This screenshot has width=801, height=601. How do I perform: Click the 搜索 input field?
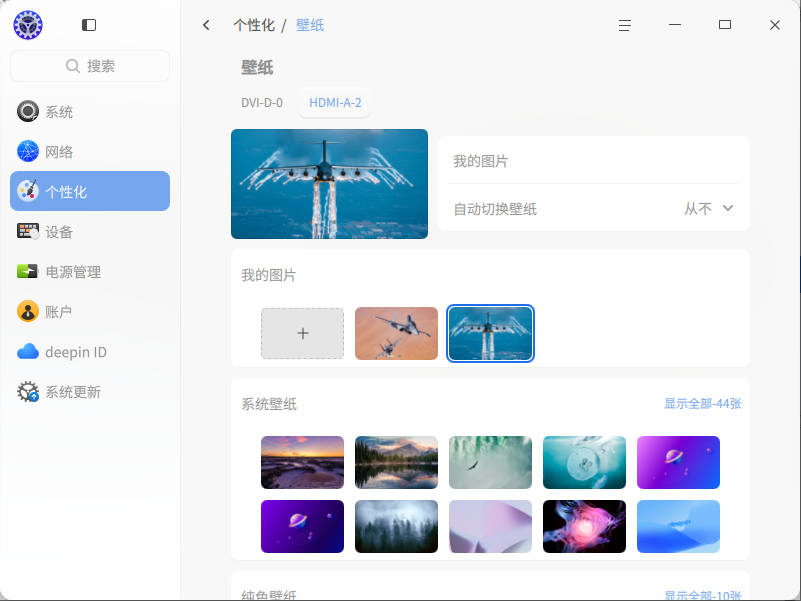(90, 66)
